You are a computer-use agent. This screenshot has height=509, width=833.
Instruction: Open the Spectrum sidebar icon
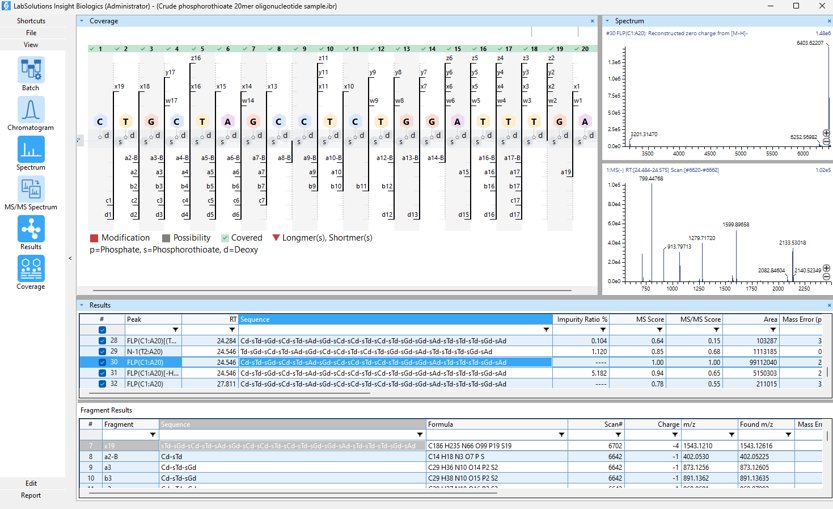[x=30, y=149]
